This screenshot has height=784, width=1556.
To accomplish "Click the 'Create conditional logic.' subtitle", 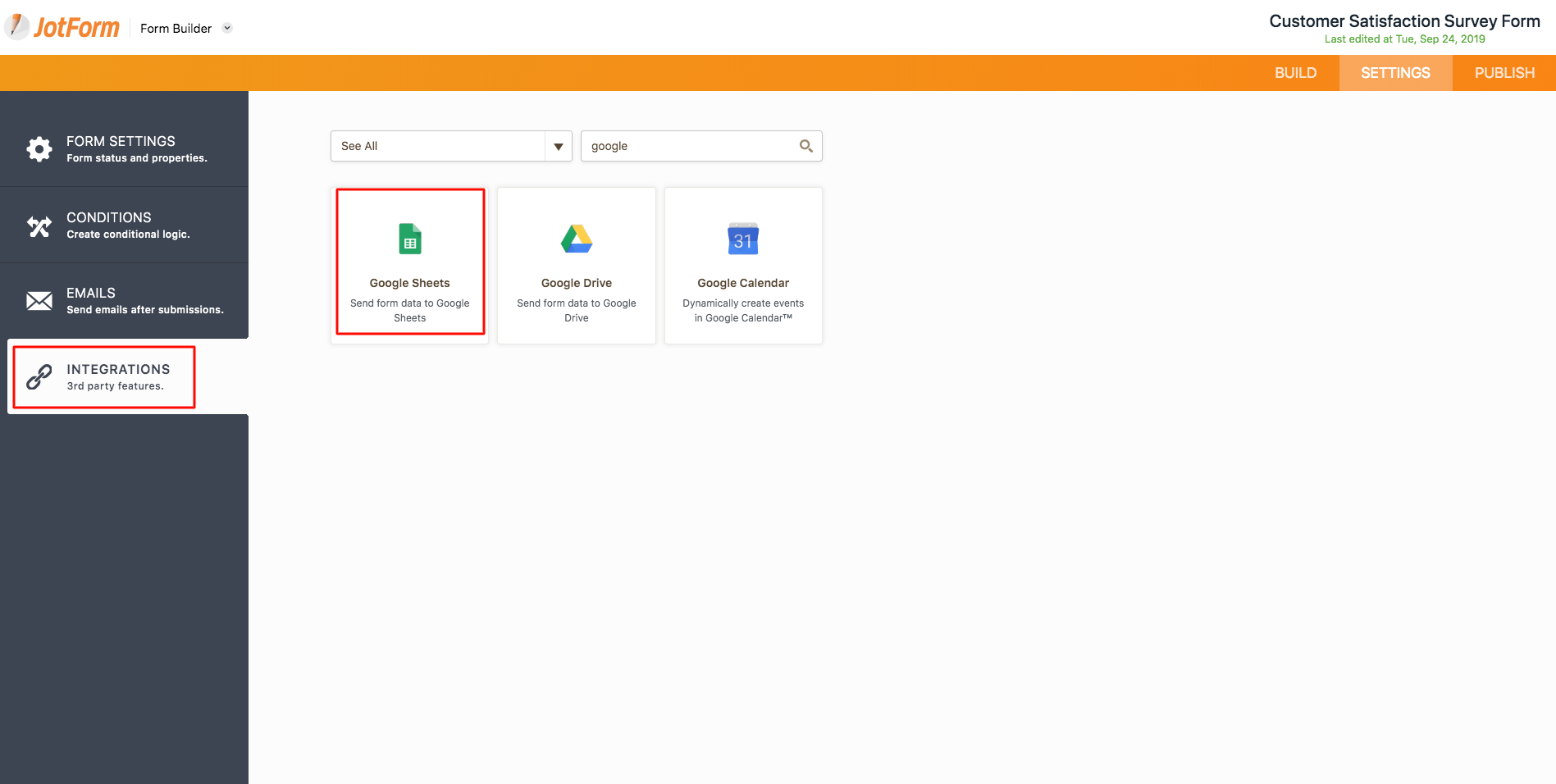I will (x=128, y=235).
